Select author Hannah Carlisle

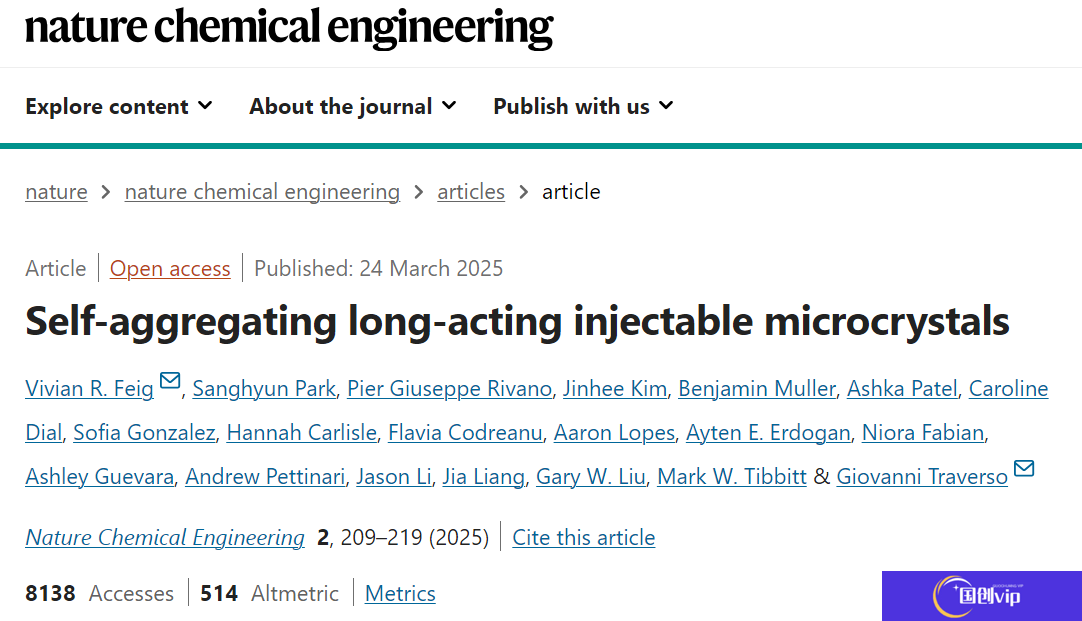[x=302, y=433]
